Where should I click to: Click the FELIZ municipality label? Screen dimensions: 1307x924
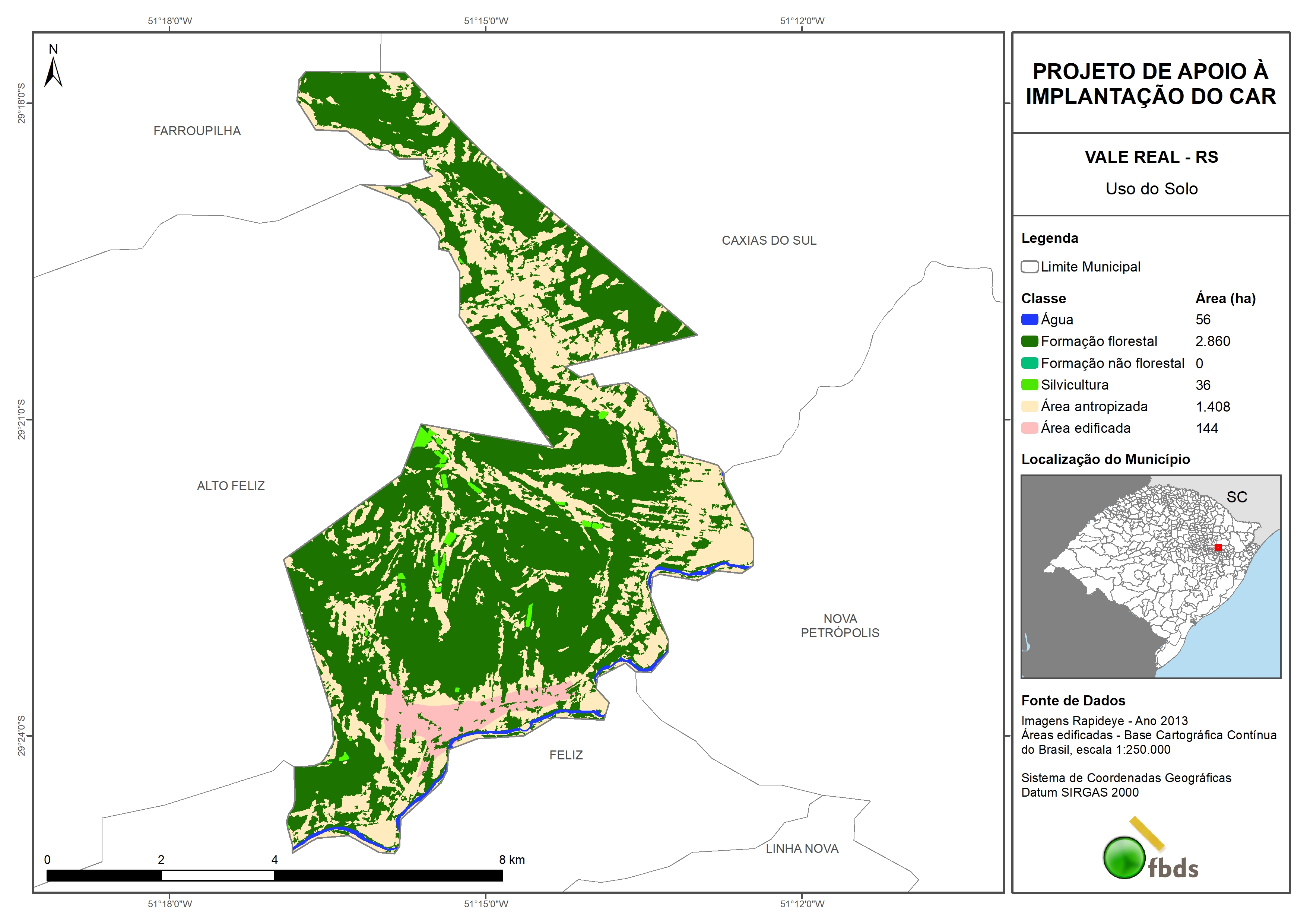click(566, 755)
